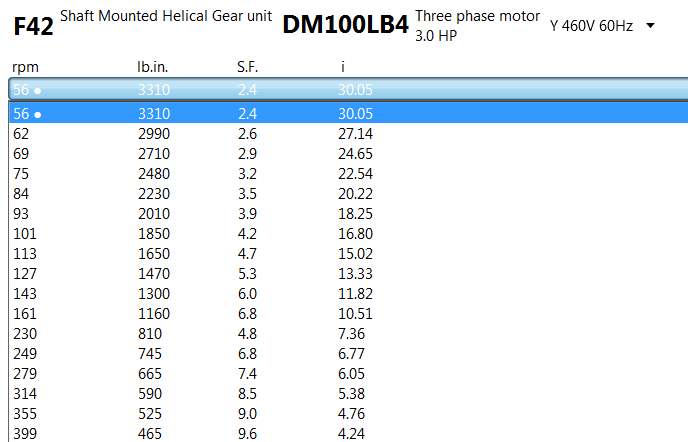Click the 1160 lb.in. torque value

click(154, 313)
